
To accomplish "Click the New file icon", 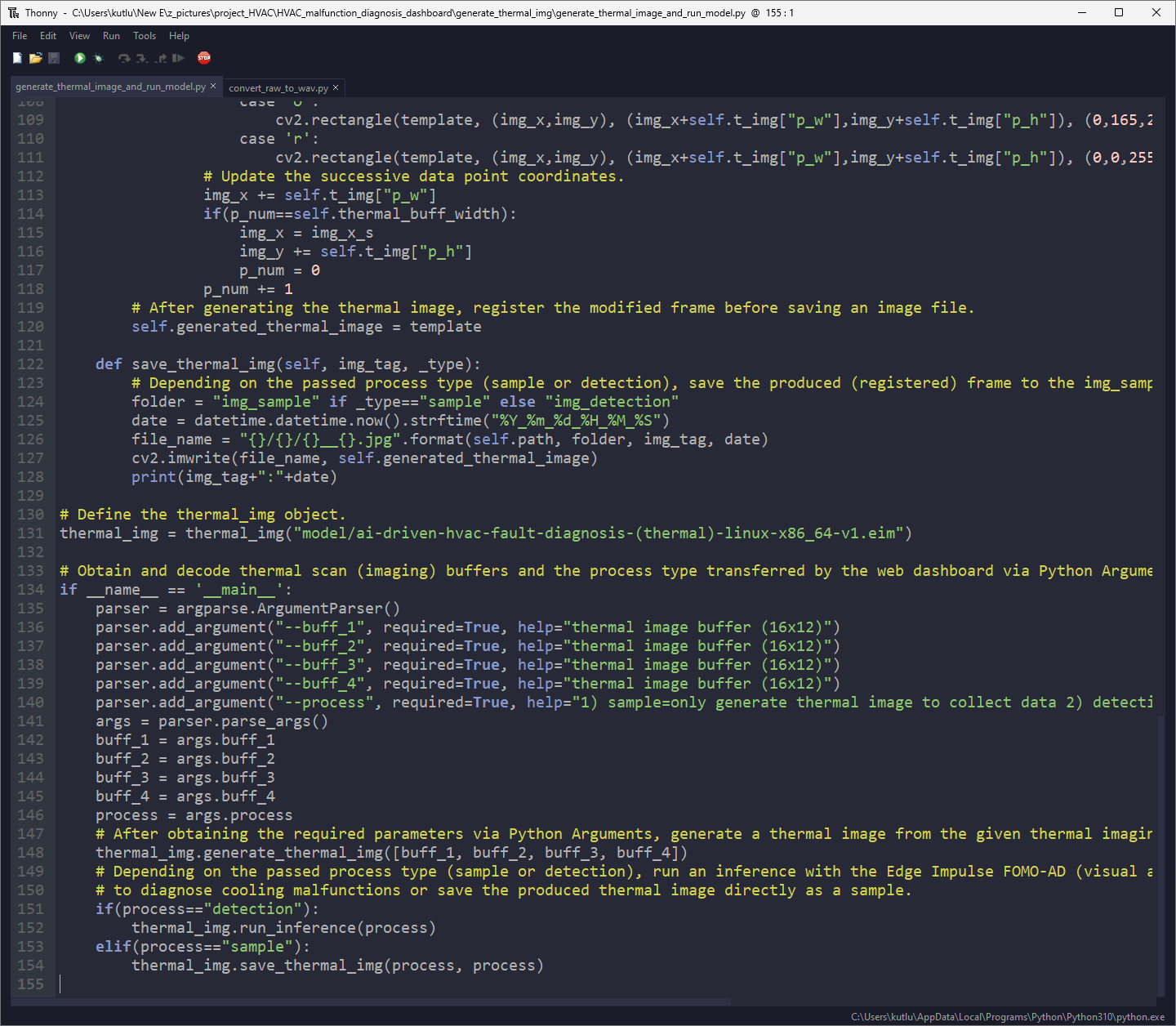I will tap(17, 58).
